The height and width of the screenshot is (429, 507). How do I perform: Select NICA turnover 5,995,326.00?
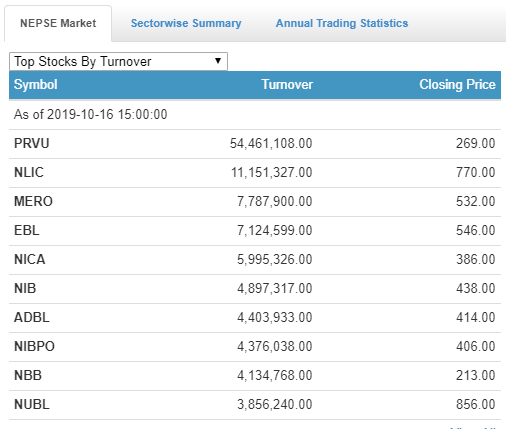(275, 259)
